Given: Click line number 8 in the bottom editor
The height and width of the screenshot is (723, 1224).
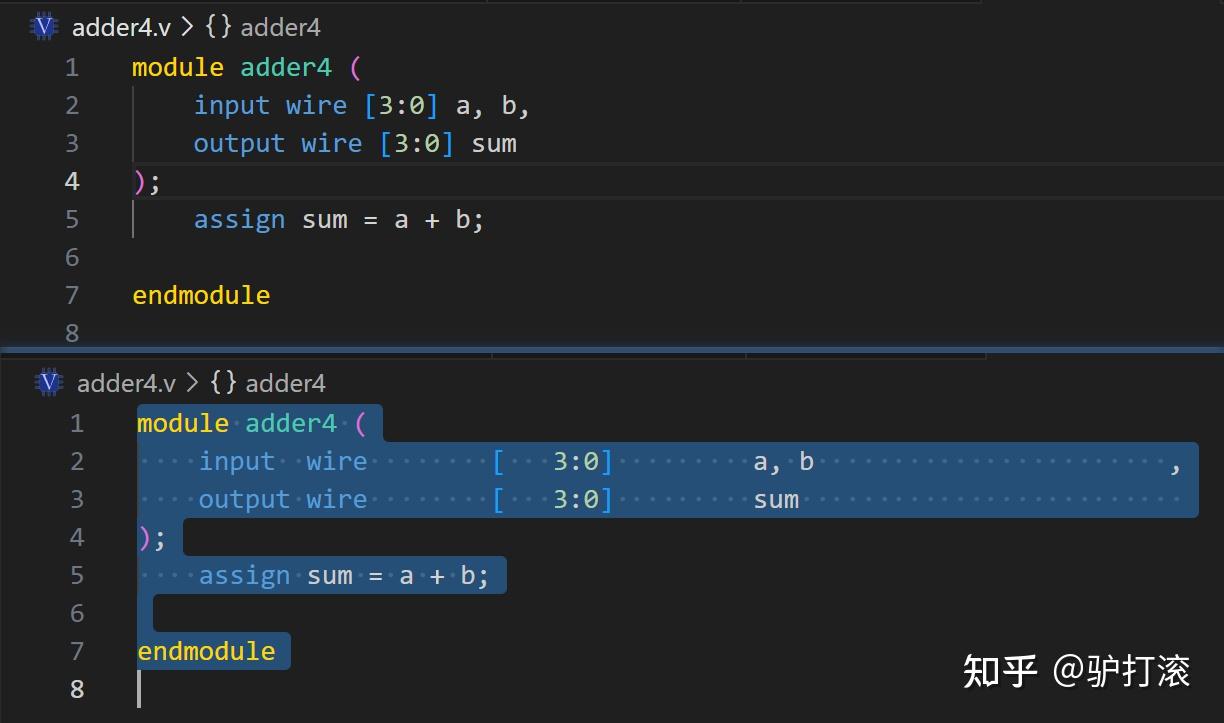Looking at the screenshot, I should click(x=77, y=689).
